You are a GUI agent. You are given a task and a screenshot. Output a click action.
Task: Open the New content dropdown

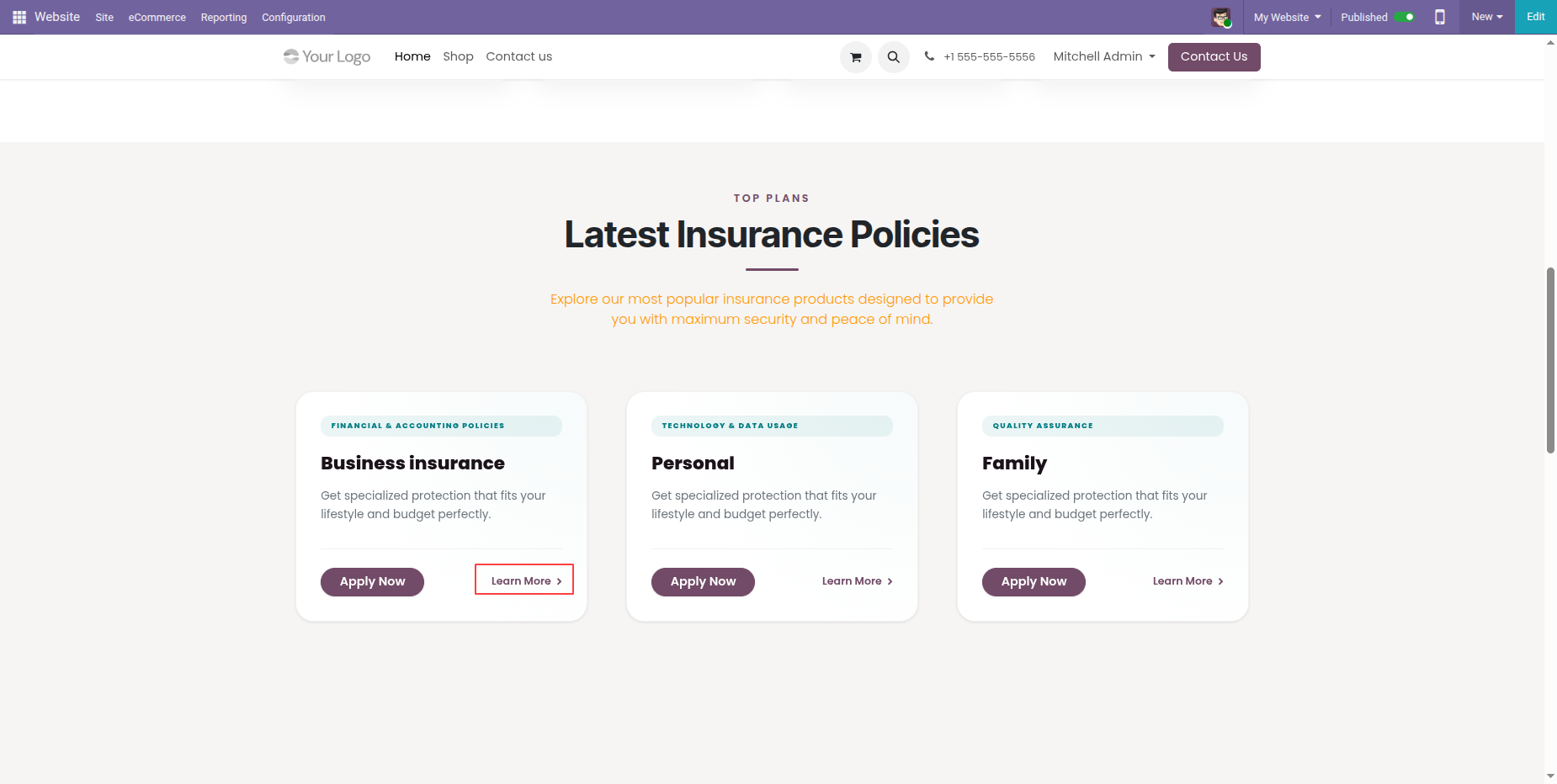[1487, 17]
